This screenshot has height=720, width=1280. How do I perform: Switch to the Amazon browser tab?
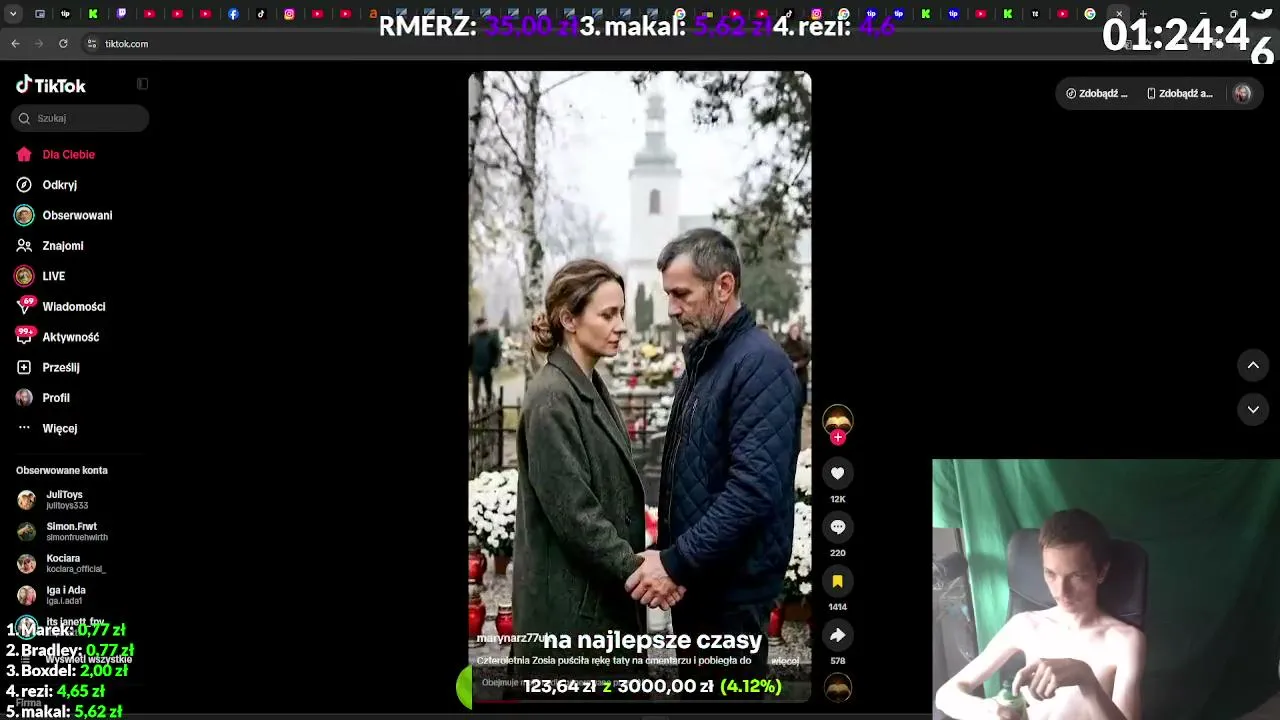click(373, 14)
